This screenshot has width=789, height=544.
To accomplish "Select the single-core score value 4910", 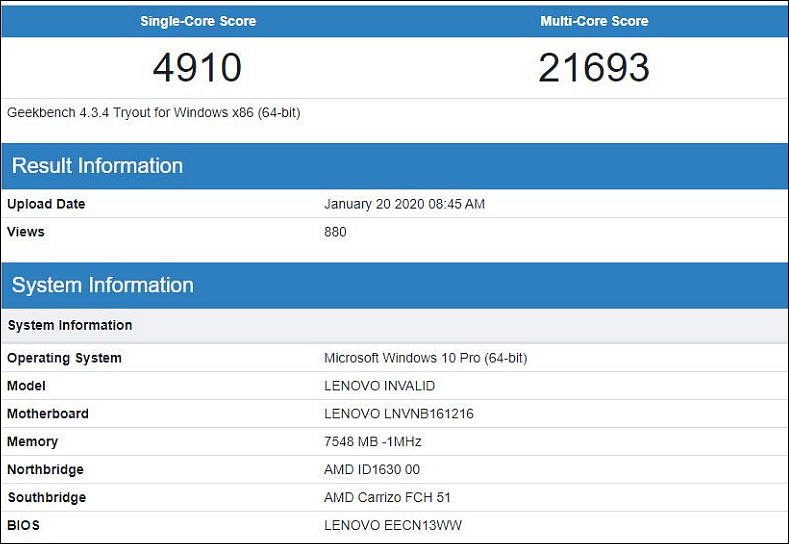I will click(x=197, y=67).
